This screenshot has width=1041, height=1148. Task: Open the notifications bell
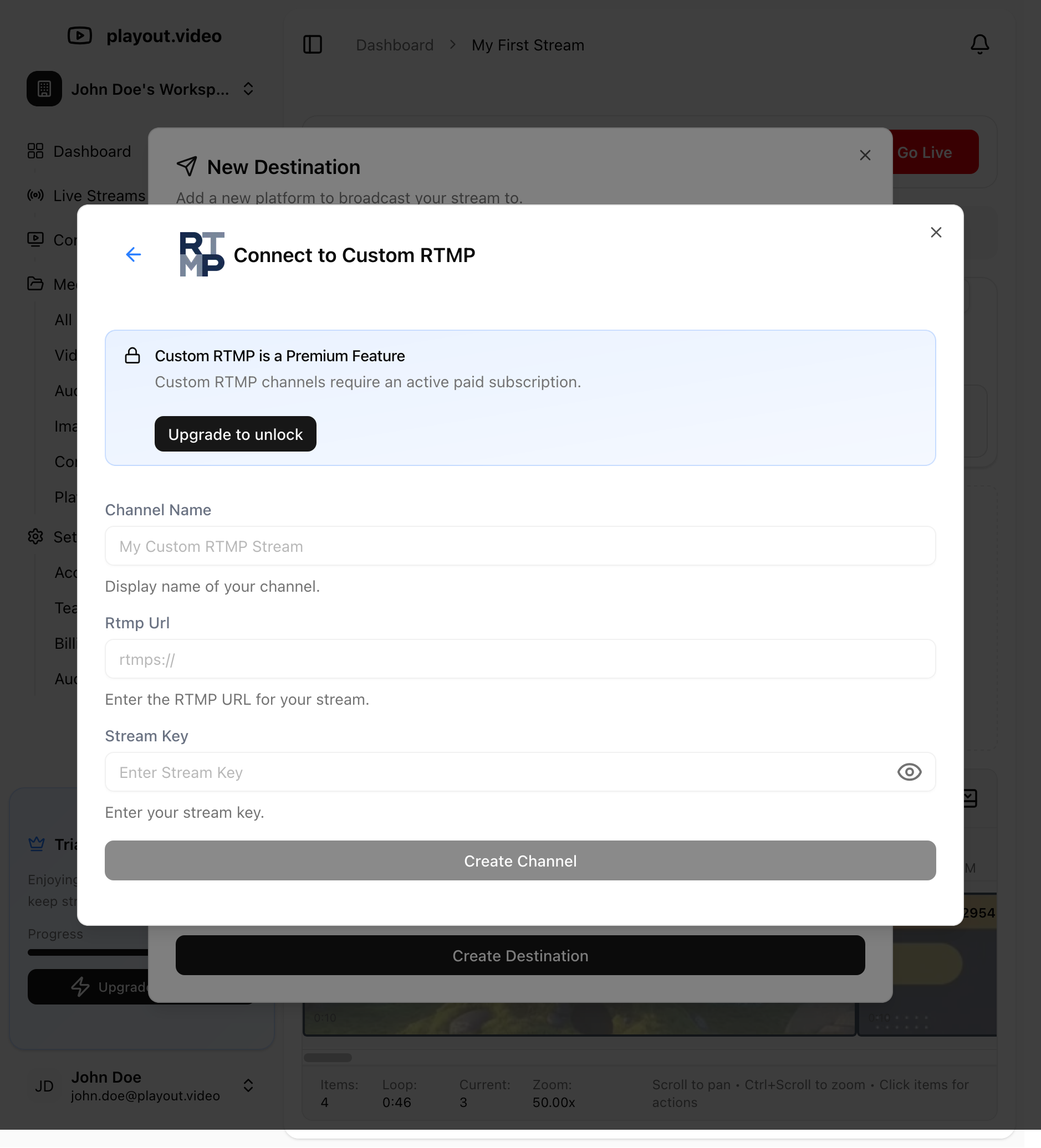click(979, 44)
